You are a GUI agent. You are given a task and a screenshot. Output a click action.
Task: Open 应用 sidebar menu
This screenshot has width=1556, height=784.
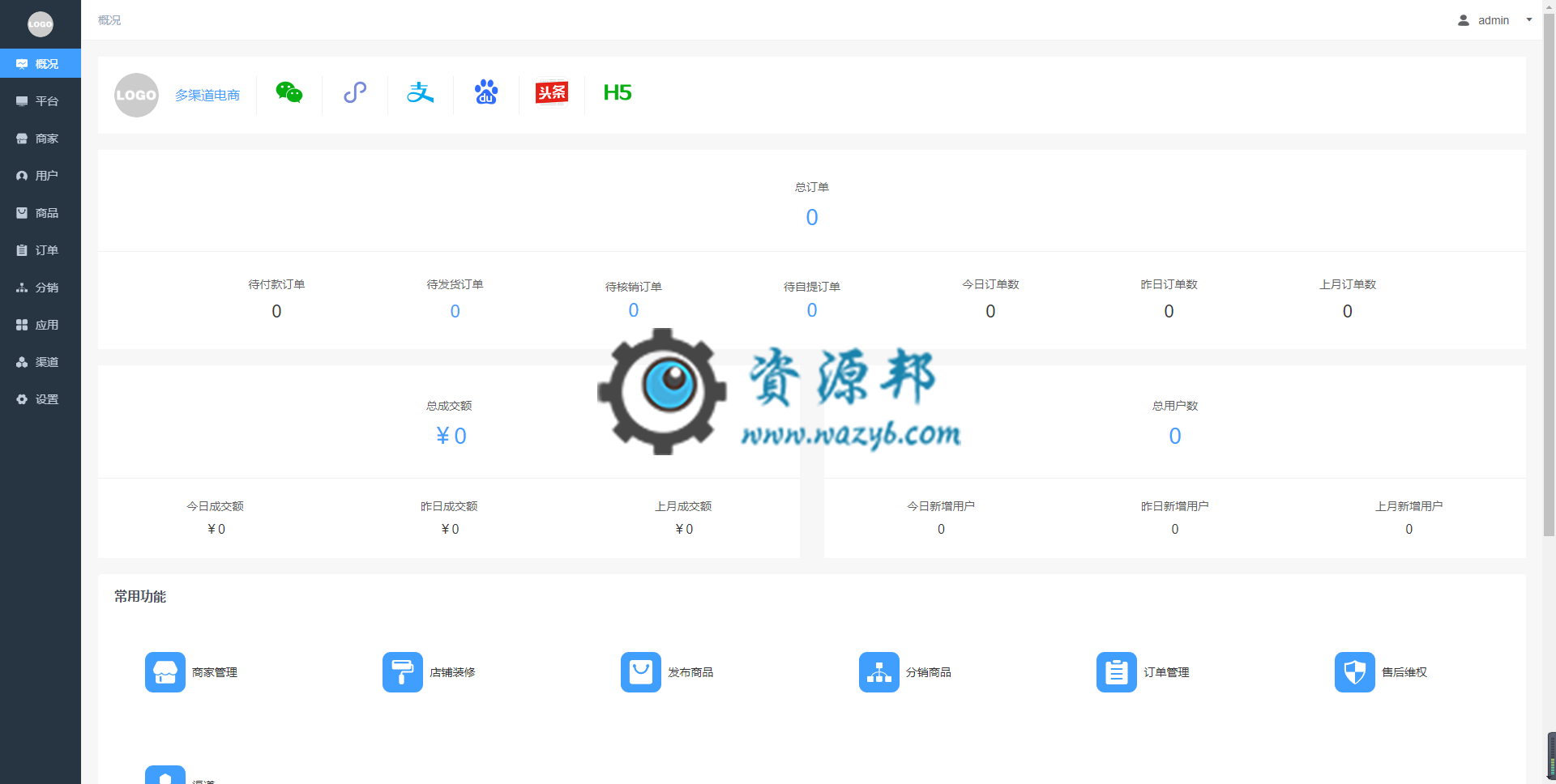pyautogui.click(x=41, y=325)
